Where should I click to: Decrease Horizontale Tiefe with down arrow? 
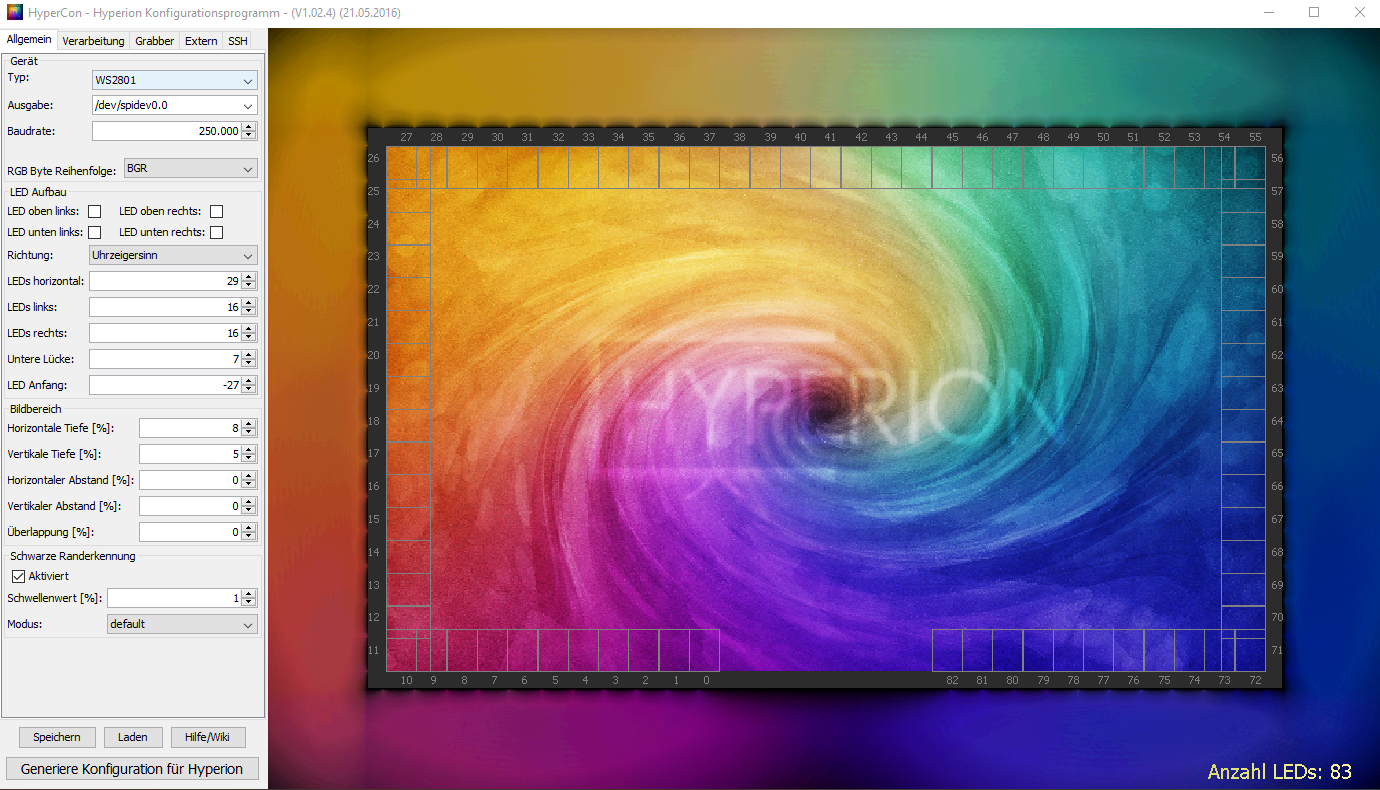click(x=249, y=433)
